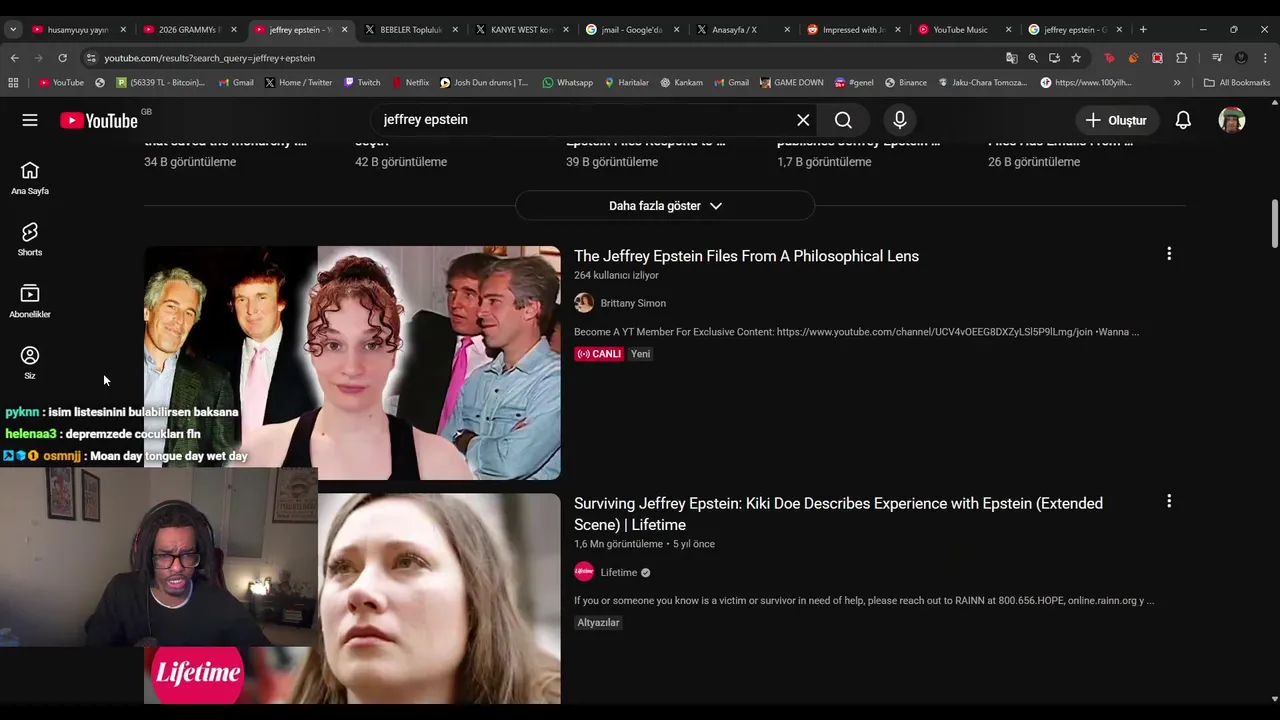Open Binance bookmark
The height and width of the screenshot is (720, 1280).
click(x=905, y=83)
